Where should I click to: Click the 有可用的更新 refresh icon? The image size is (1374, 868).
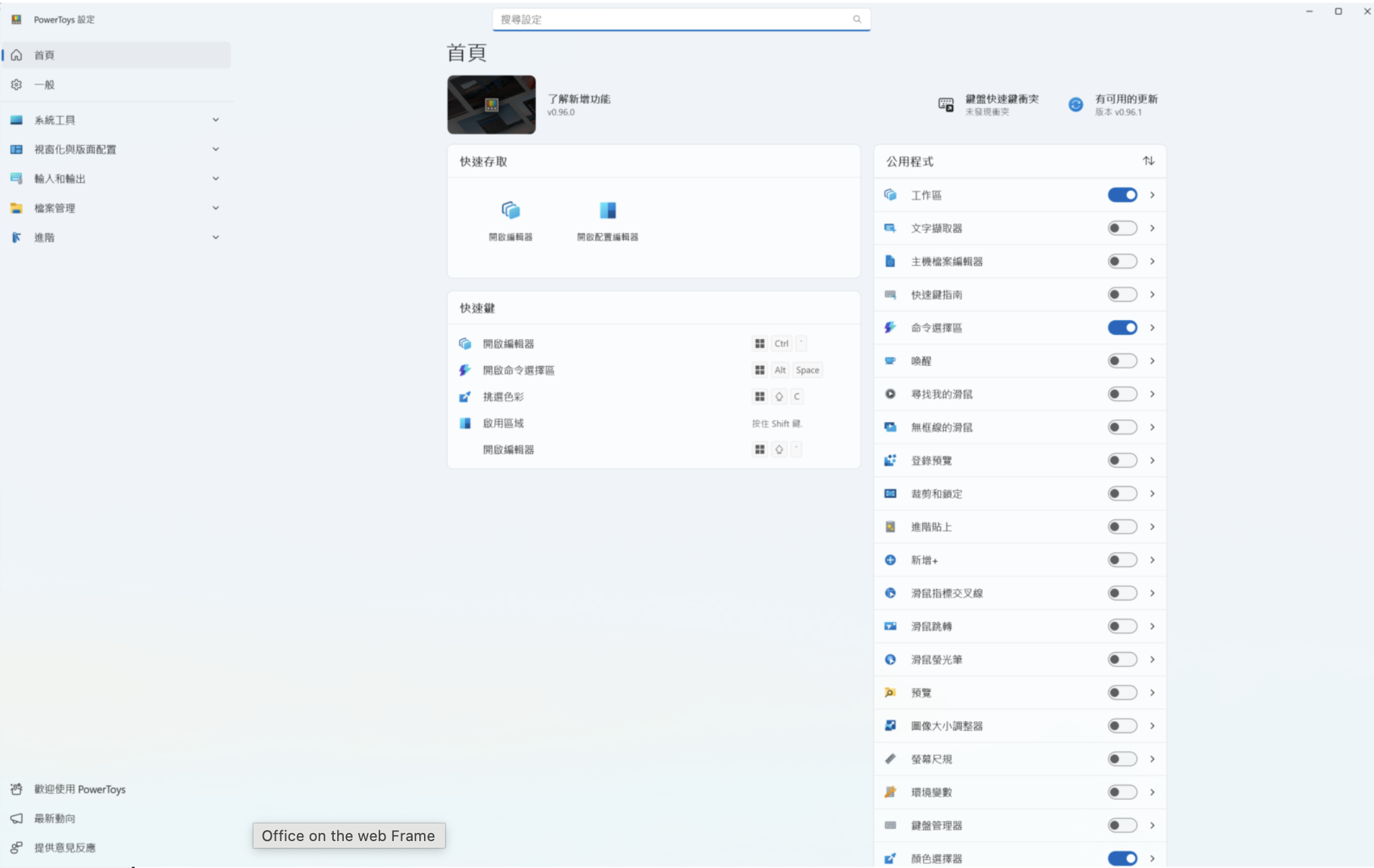tap(1075, 104)
